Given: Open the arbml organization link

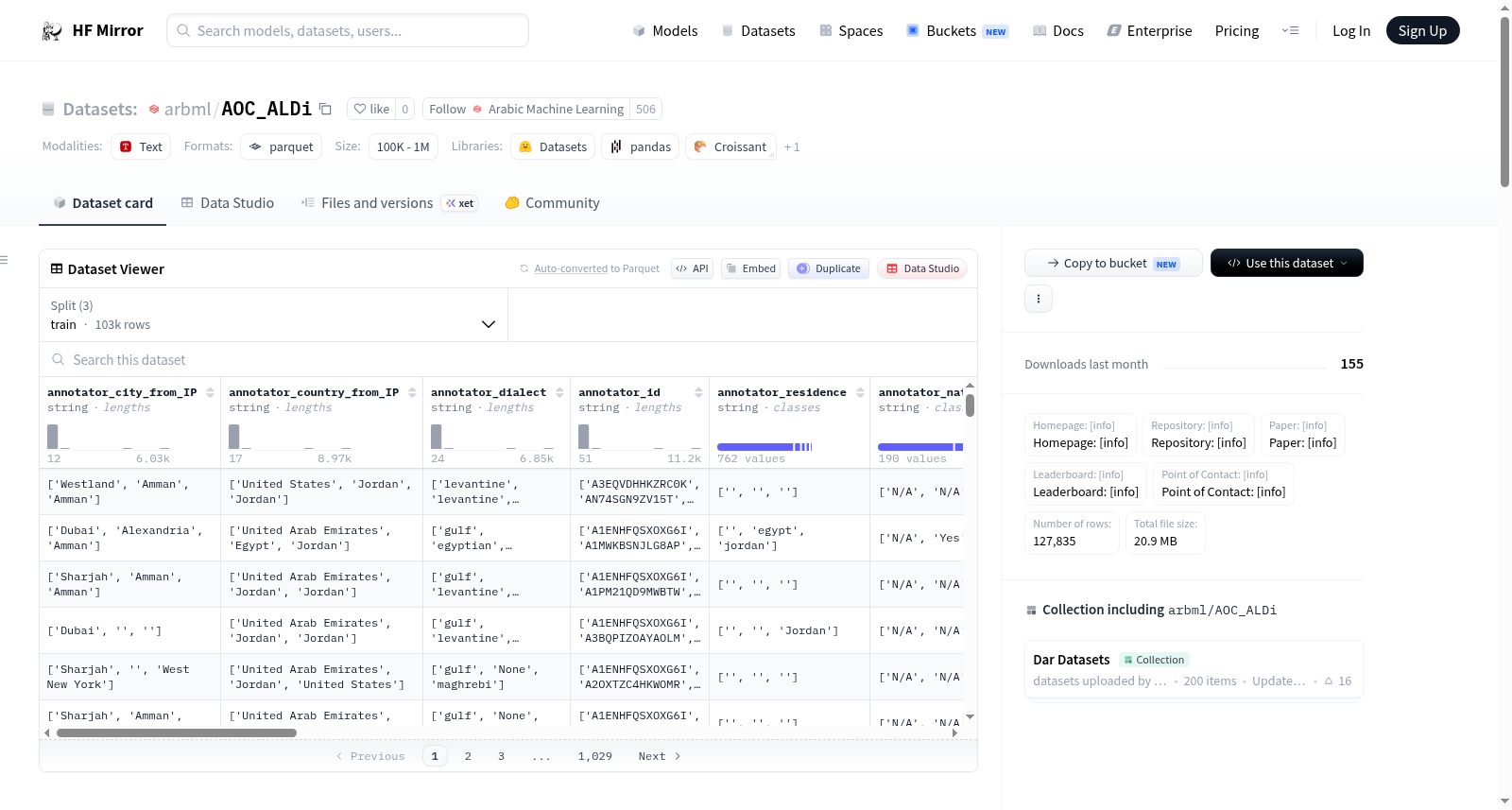Looking at the screenshot, I should (187, 110).
